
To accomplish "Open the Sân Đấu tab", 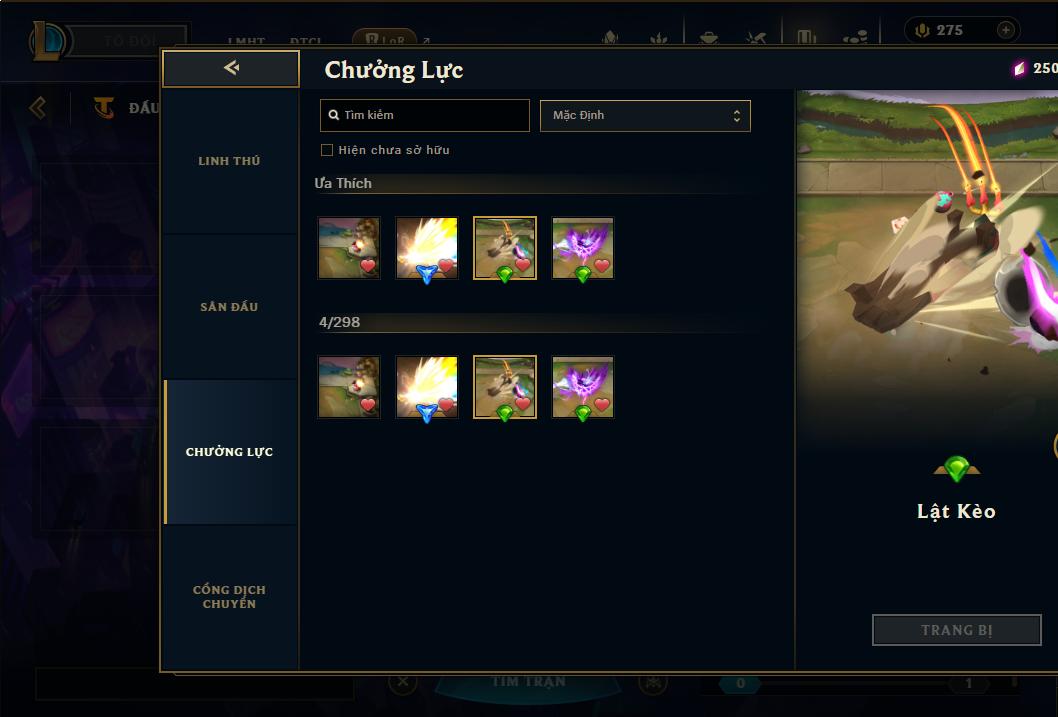I will coord(229,306).
